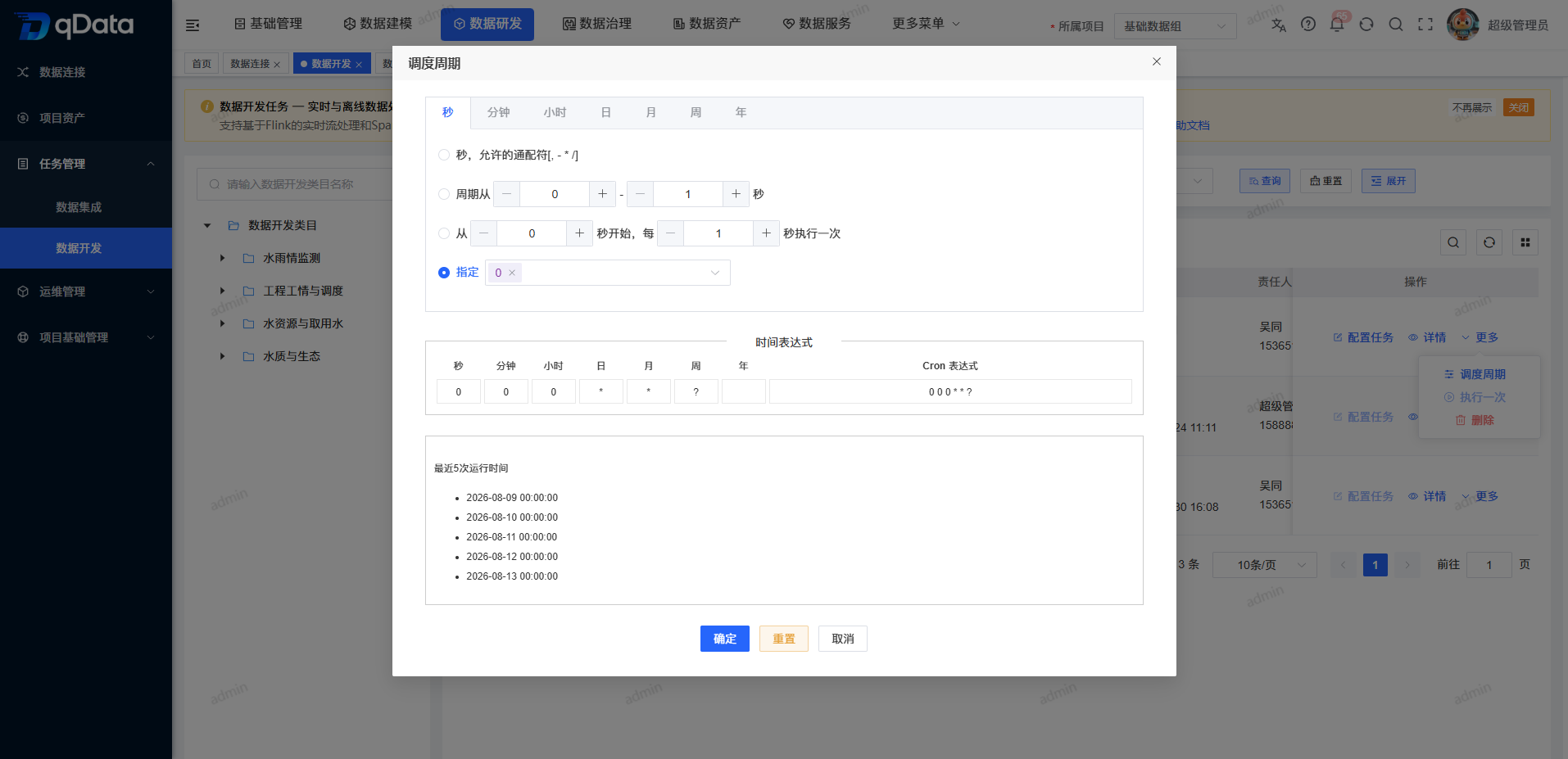Select the wildcard seconds radio option
The width and height of the screenshot is (1568, 759).
coord(444,155)
